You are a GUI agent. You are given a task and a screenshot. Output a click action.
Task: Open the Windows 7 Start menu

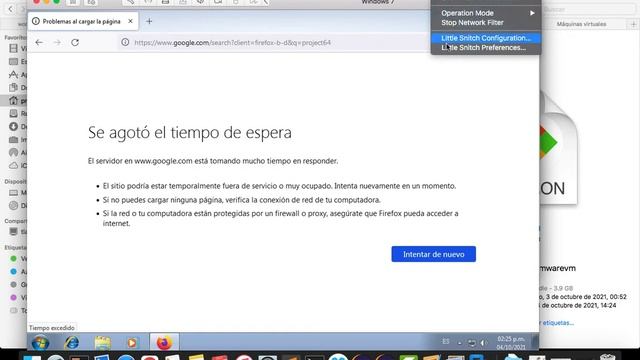point(40,342)
